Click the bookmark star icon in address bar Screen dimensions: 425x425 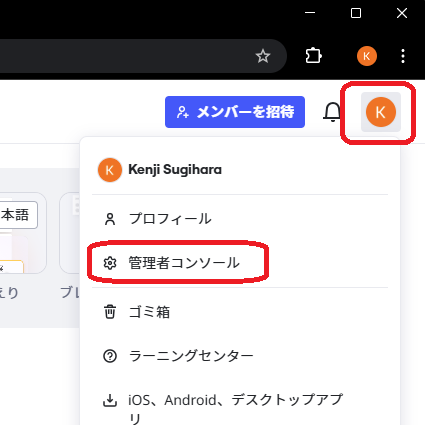click(263, 56)
